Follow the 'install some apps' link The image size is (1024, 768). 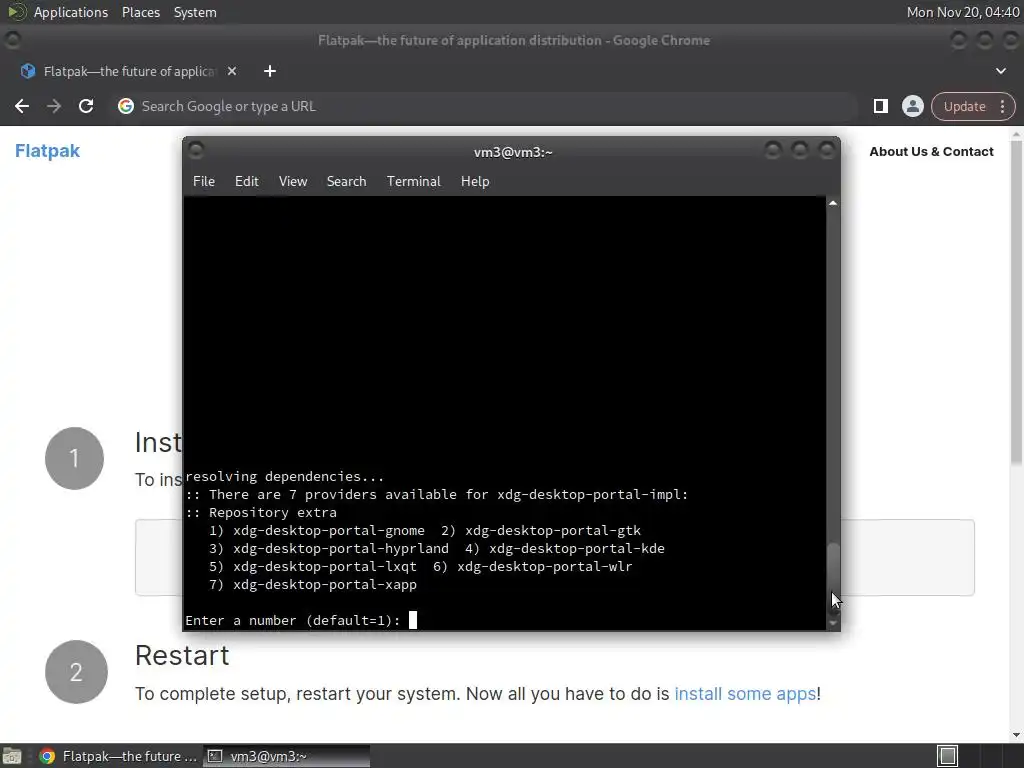[744, 694]
